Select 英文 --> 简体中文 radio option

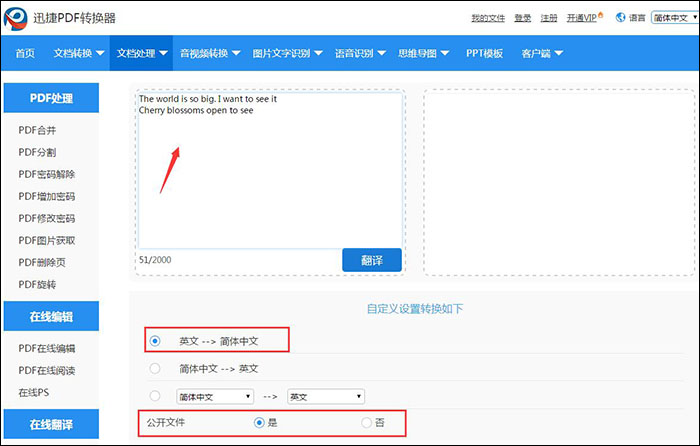coord(155,341)
